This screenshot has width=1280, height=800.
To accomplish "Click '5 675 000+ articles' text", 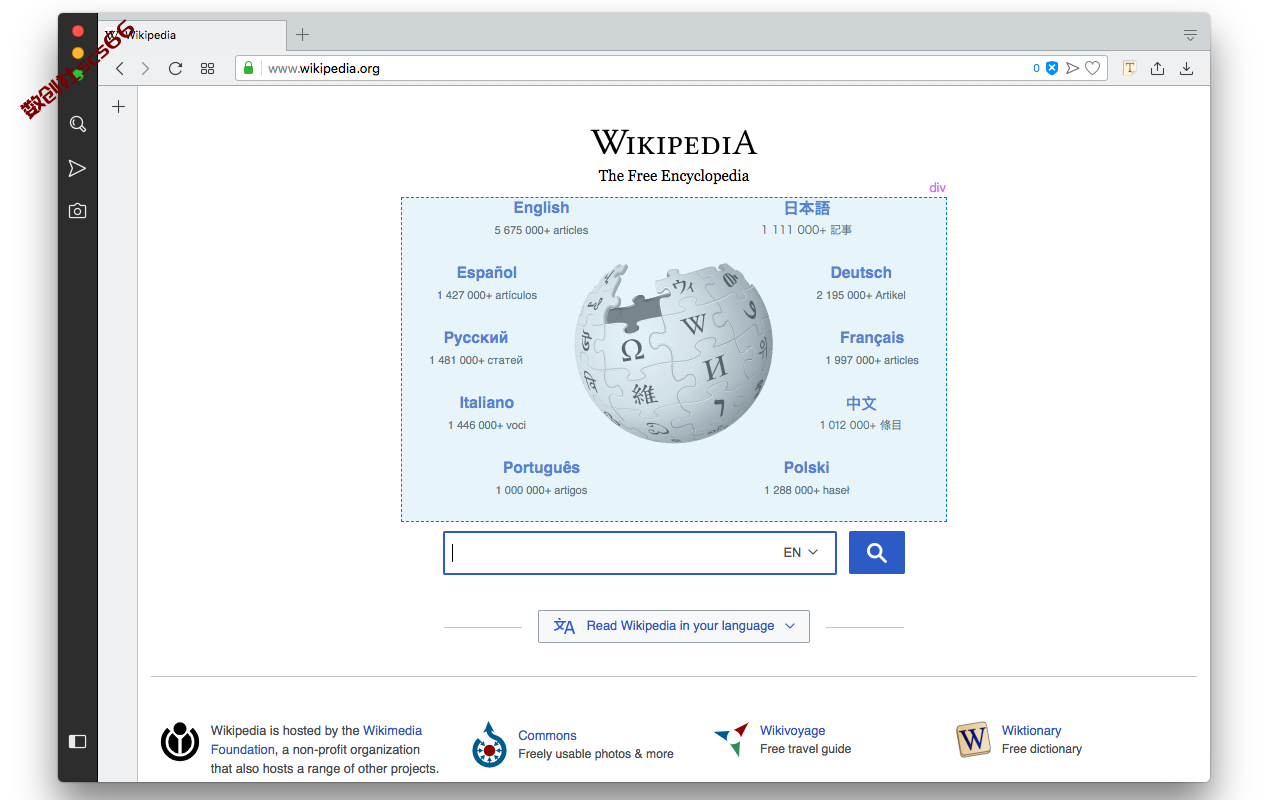I will 541,230.
